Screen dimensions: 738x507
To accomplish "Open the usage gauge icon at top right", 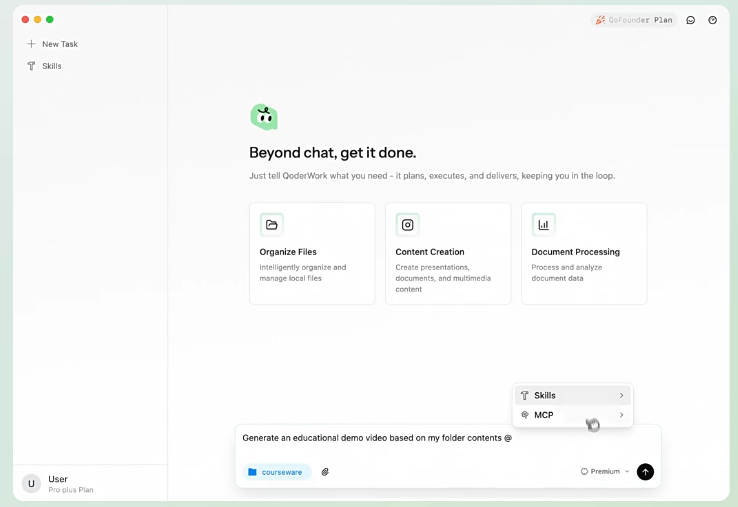I will 713,20.
